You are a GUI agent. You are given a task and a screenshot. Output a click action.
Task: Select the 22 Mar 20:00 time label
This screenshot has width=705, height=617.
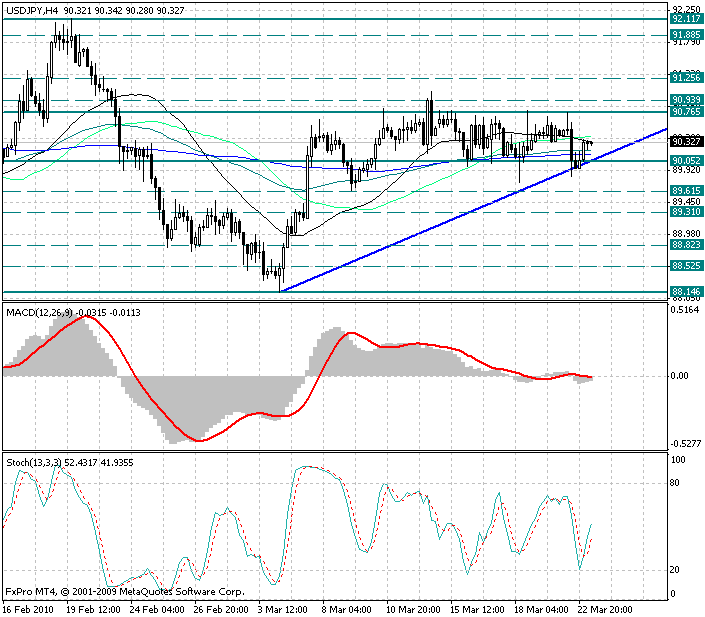click(601, 609)
